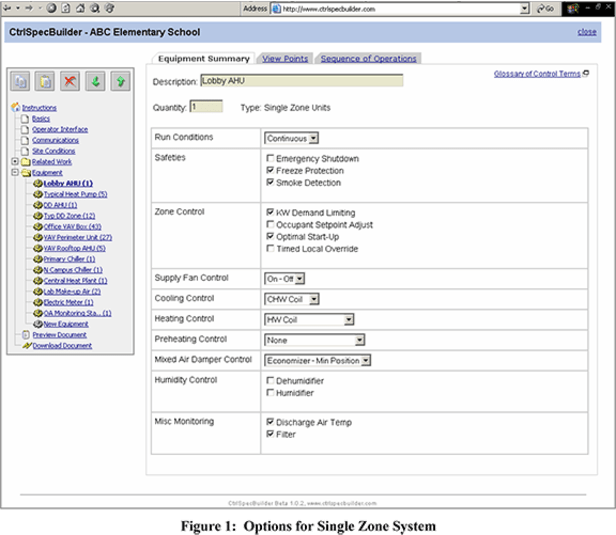The image size is (616, 535).
Task: Click the red X delete icon
Action: click(70, 79)
